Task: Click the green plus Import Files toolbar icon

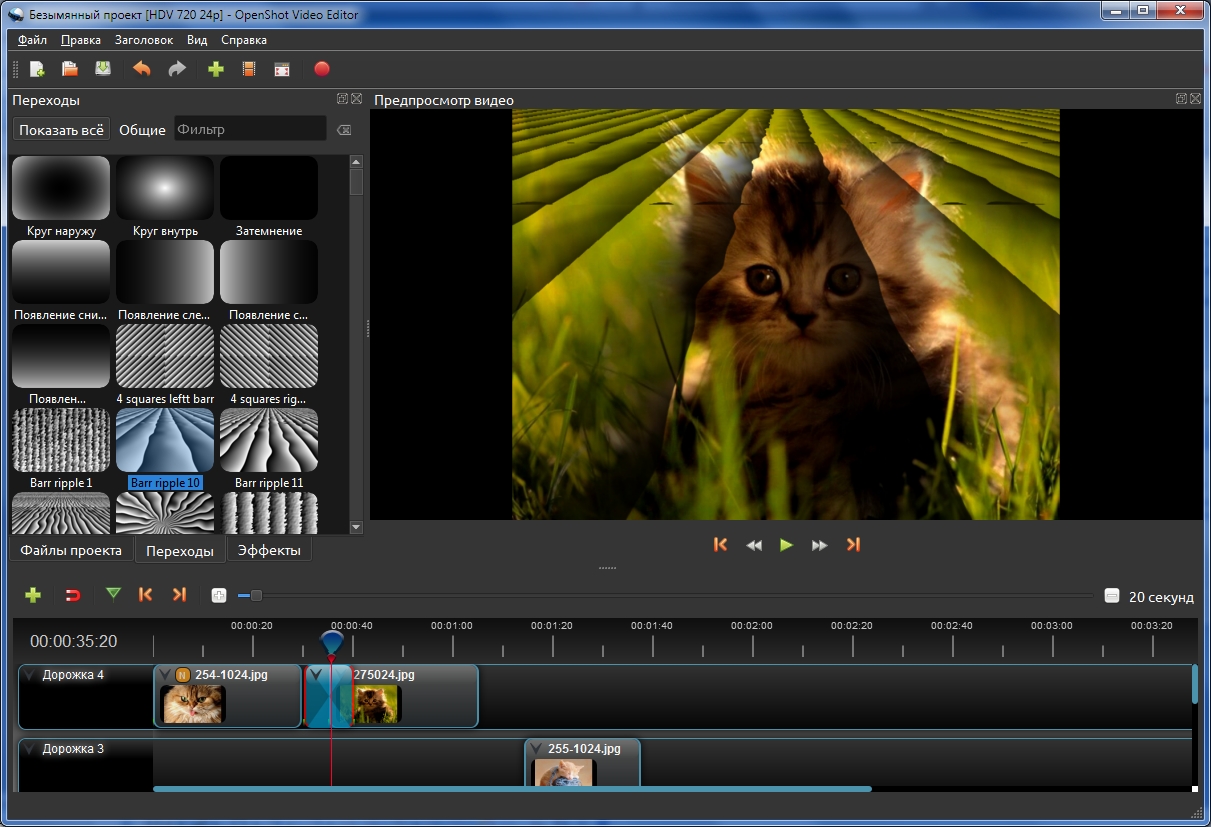Action: pyautogui.click(x=215, y=69)
